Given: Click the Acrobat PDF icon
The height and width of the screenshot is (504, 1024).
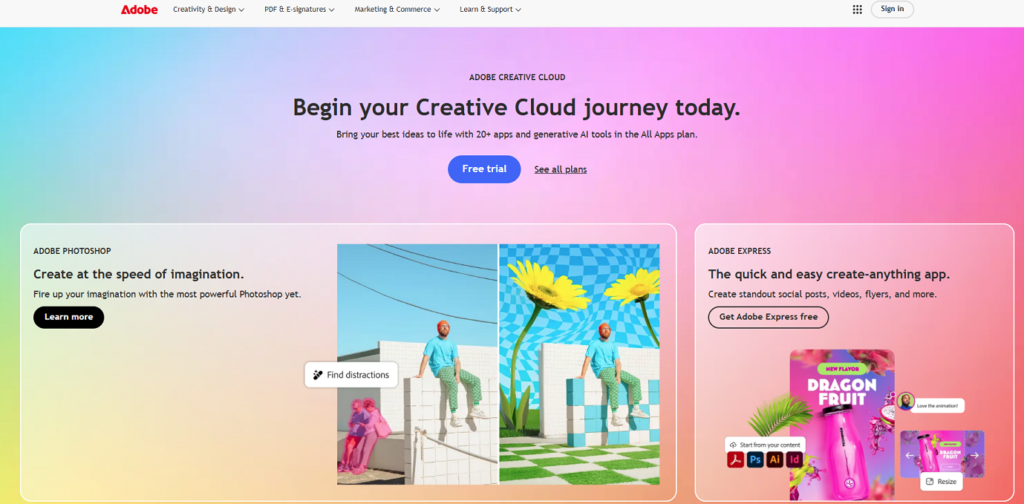Looking at the screenshot, I should pos(735,460).
